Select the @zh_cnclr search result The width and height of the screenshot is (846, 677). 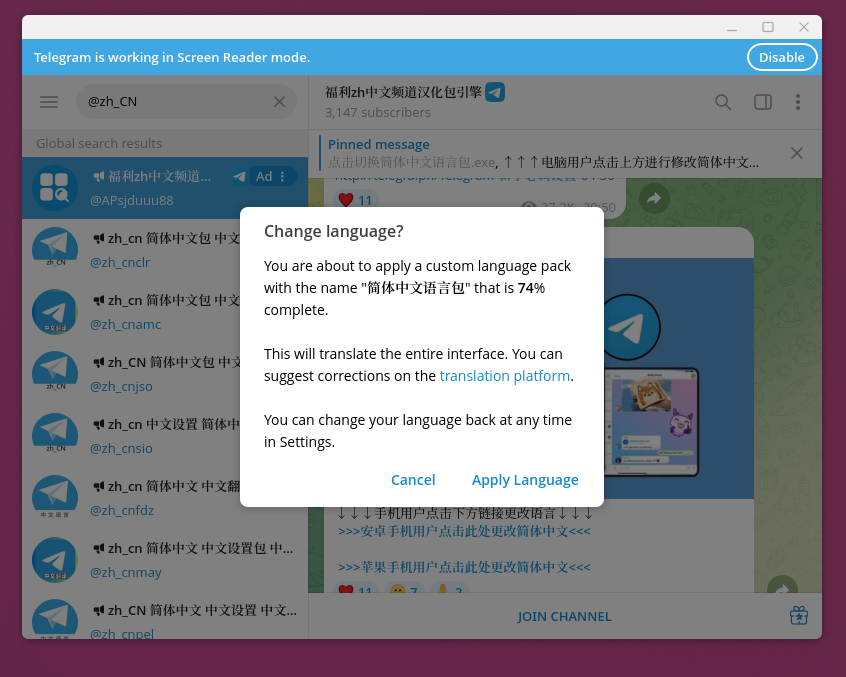[x=165, y=250]
